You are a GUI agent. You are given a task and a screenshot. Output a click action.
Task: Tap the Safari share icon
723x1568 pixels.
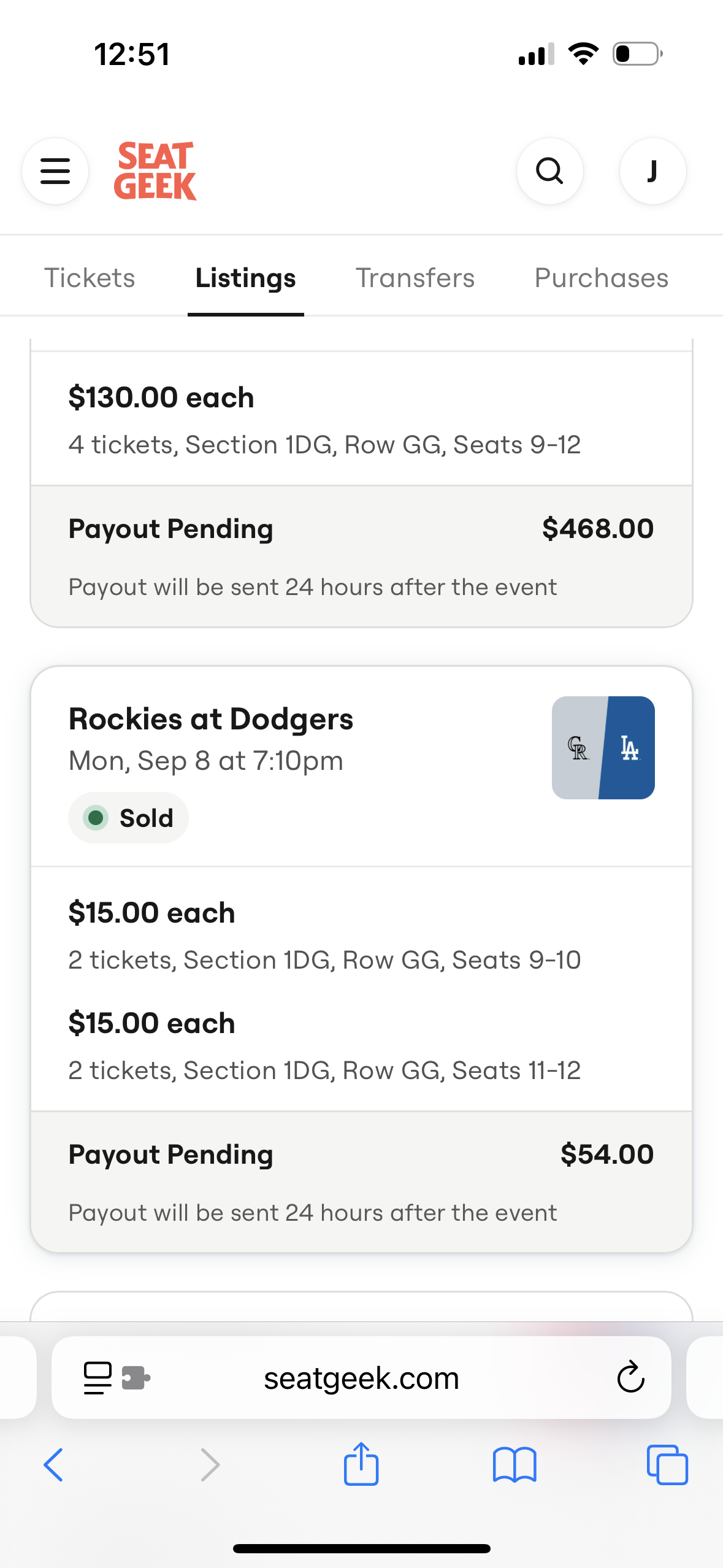click(361, 1464)
